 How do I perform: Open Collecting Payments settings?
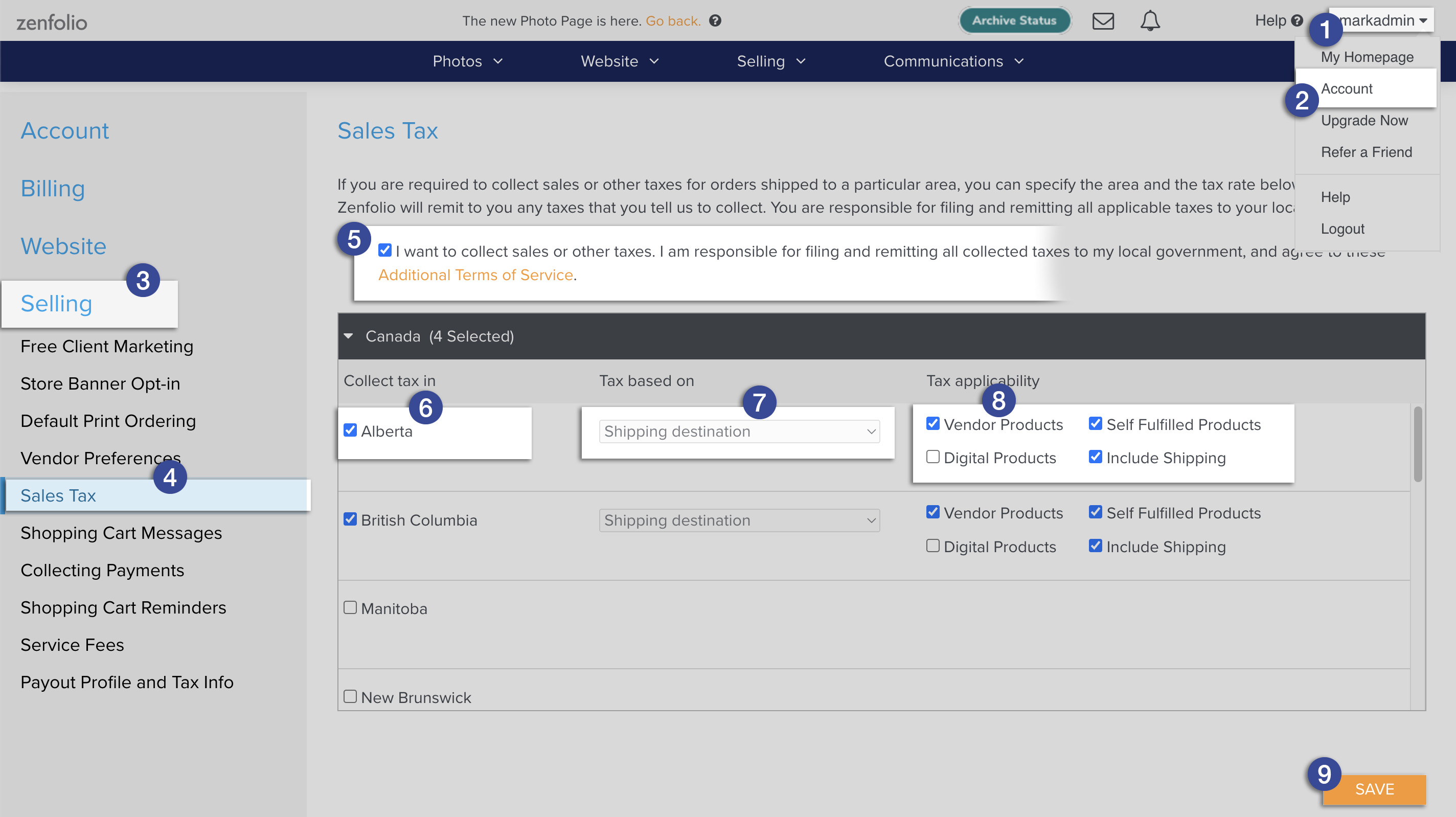coord(102,570)
